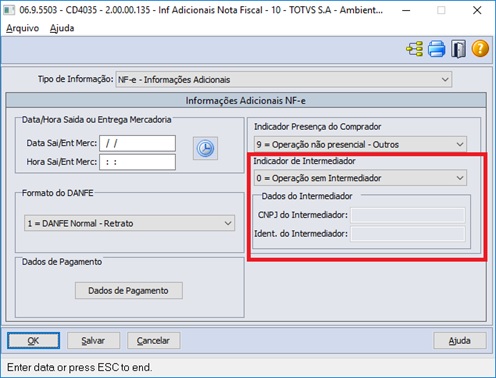Expand the Indicador de Intermediador dropdown
Viewport: 496px width, 378px height.
360,178
